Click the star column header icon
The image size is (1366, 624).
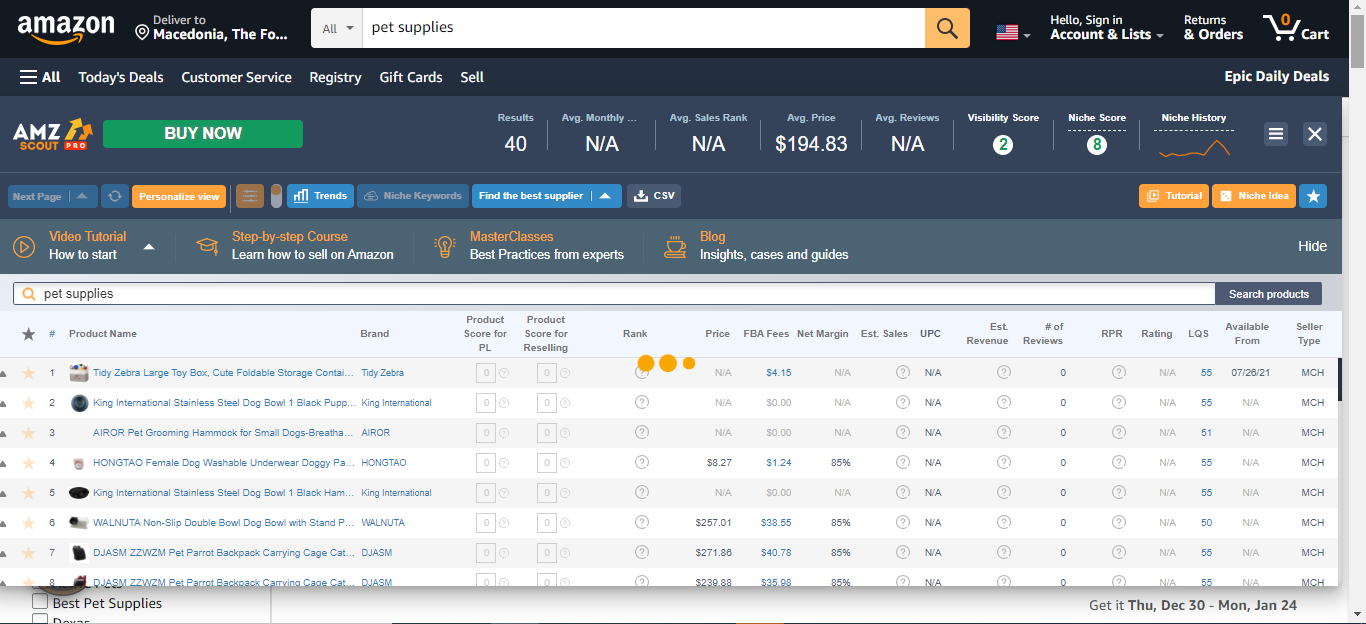click(28, 334)
